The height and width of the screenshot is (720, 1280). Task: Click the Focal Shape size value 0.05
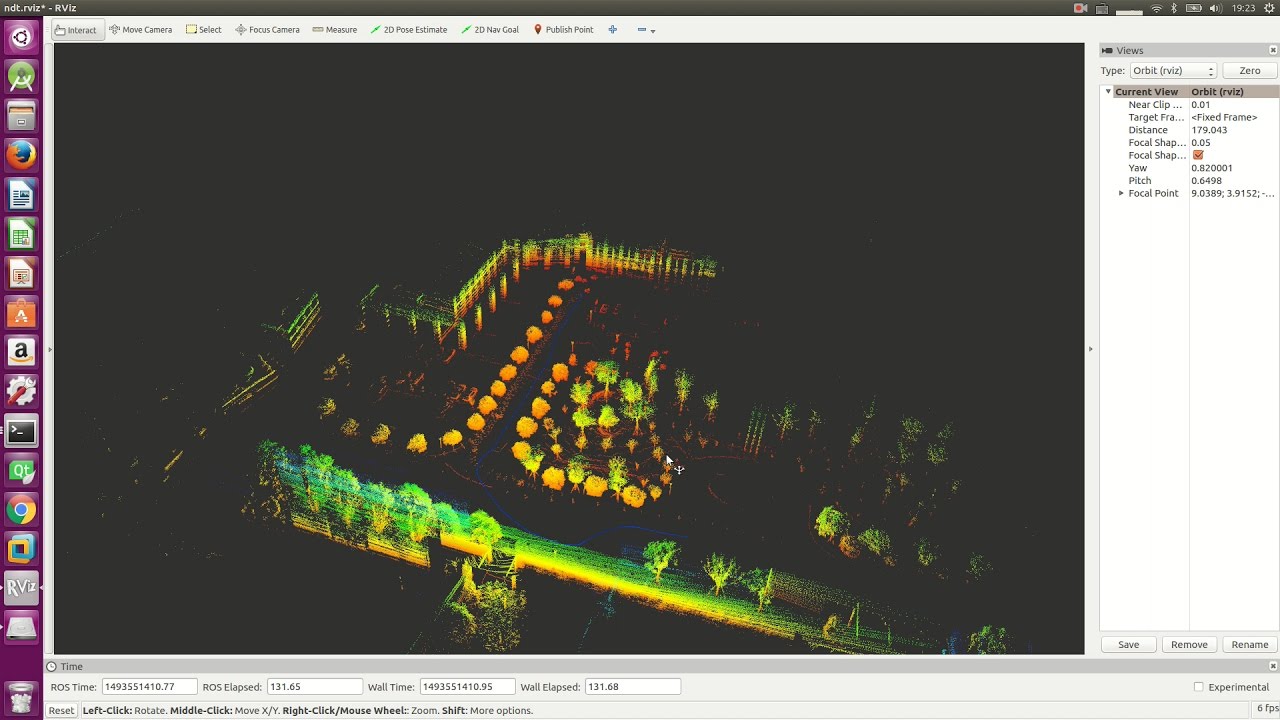tap(1200, 143)
